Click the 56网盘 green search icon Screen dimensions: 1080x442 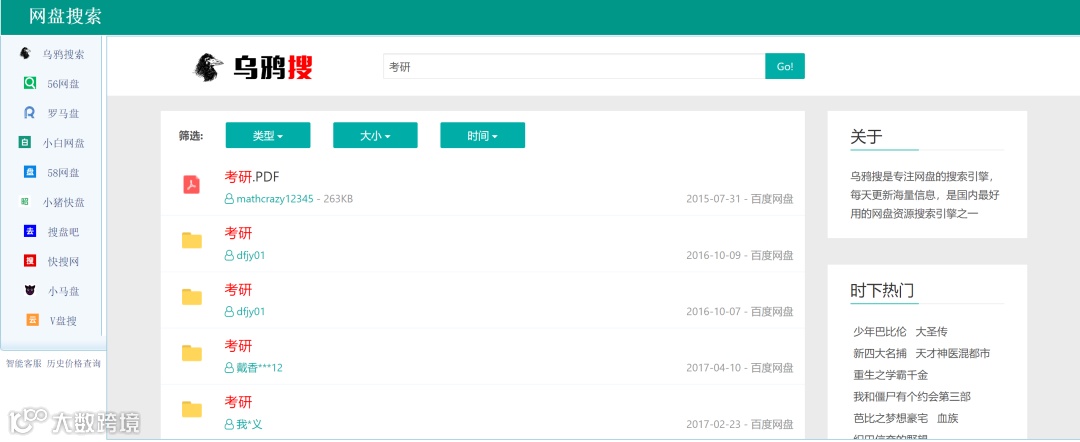(x=30, y=83)
